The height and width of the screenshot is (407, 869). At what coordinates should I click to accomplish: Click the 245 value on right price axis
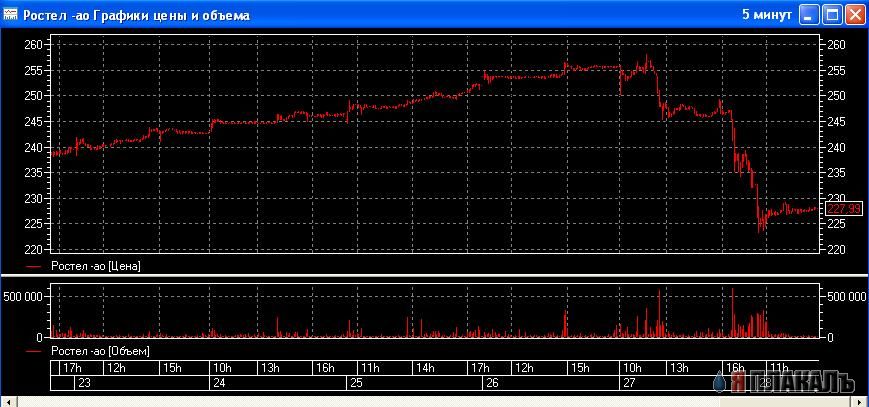point(836,121)
